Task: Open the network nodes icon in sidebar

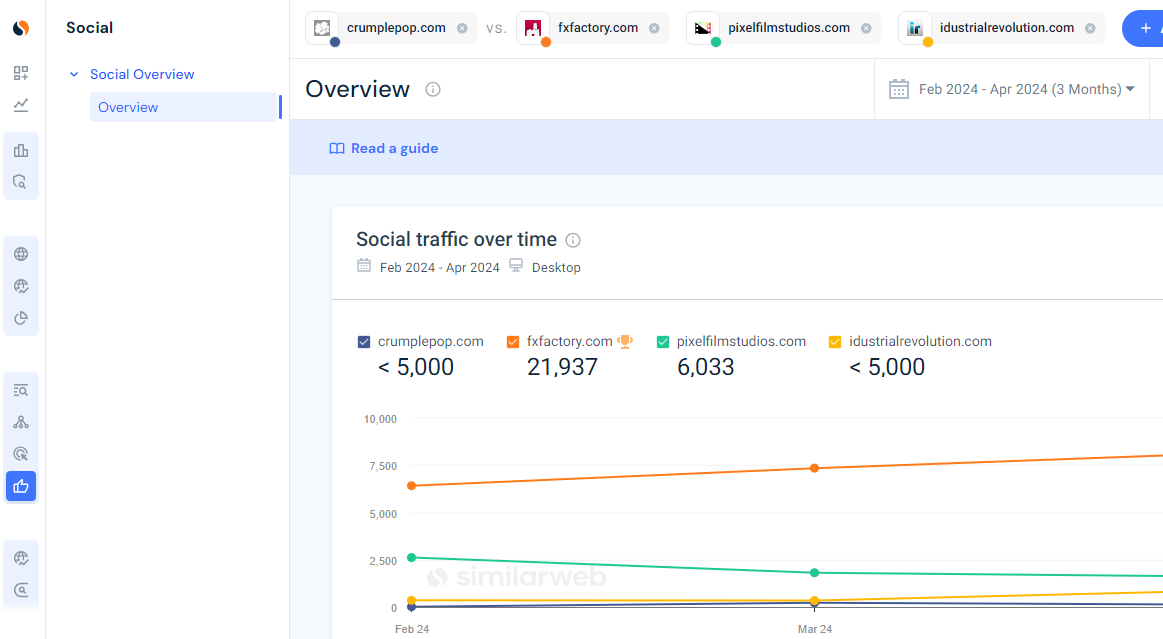Action: 21,422
